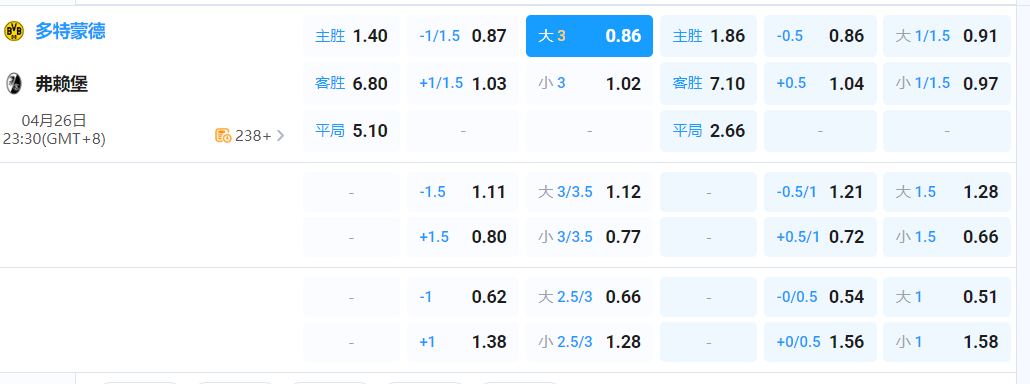Pick handicap -0/0.5 at 0.54

point(820,297)
